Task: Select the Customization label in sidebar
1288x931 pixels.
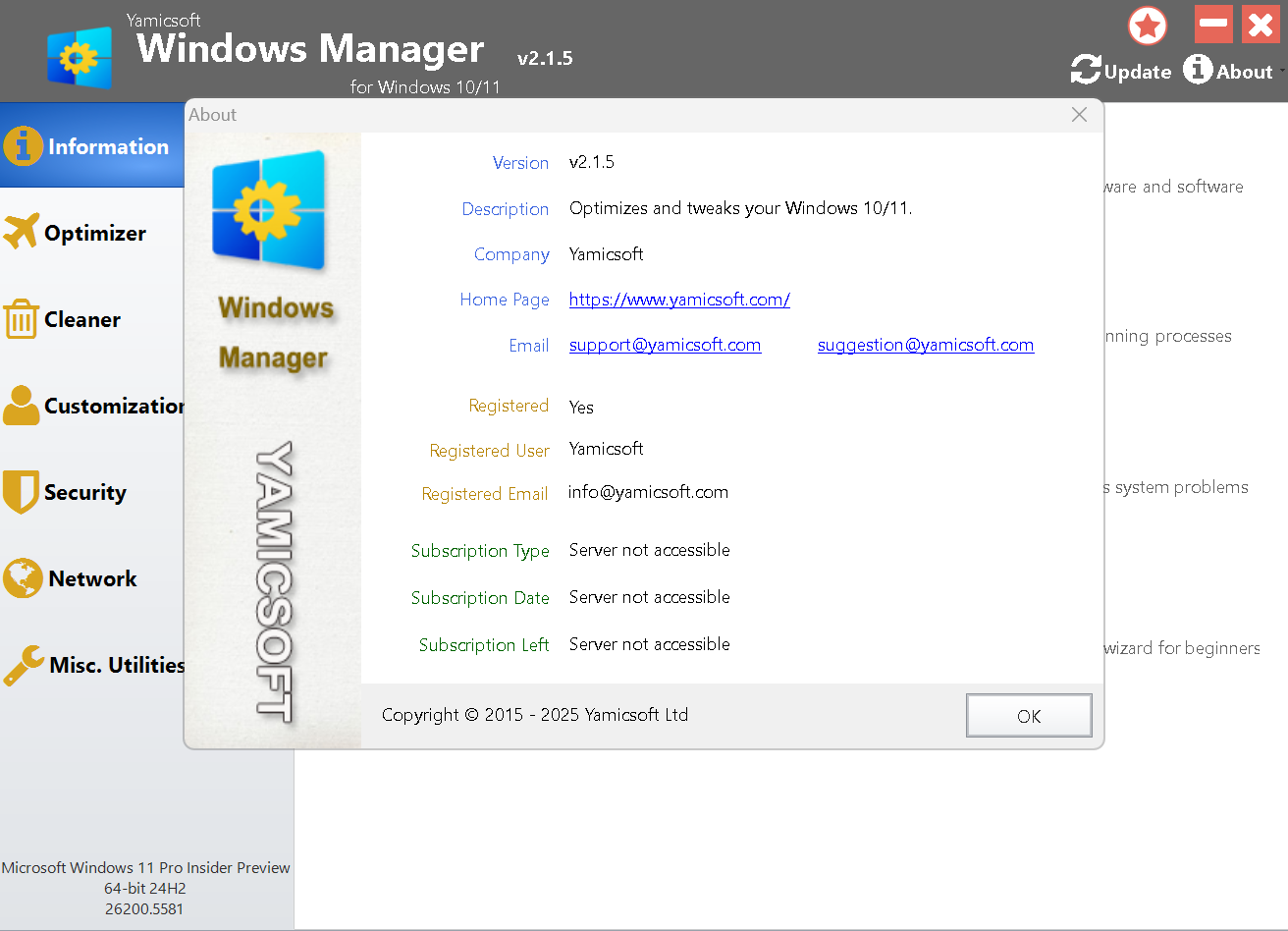Action: pyautogui.click(x=114, y=406)
